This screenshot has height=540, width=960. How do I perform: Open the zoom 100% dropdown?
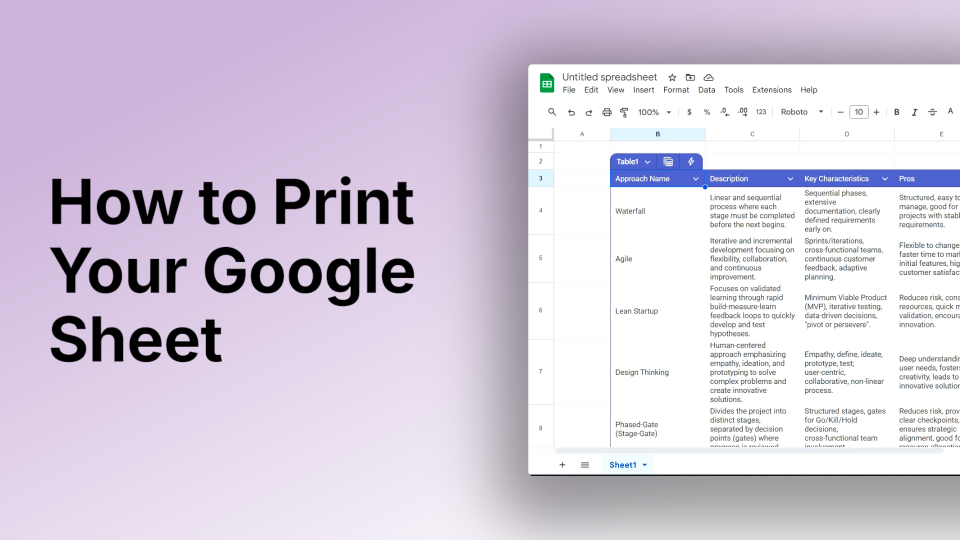pyautogui.click(x=654, y=112)
